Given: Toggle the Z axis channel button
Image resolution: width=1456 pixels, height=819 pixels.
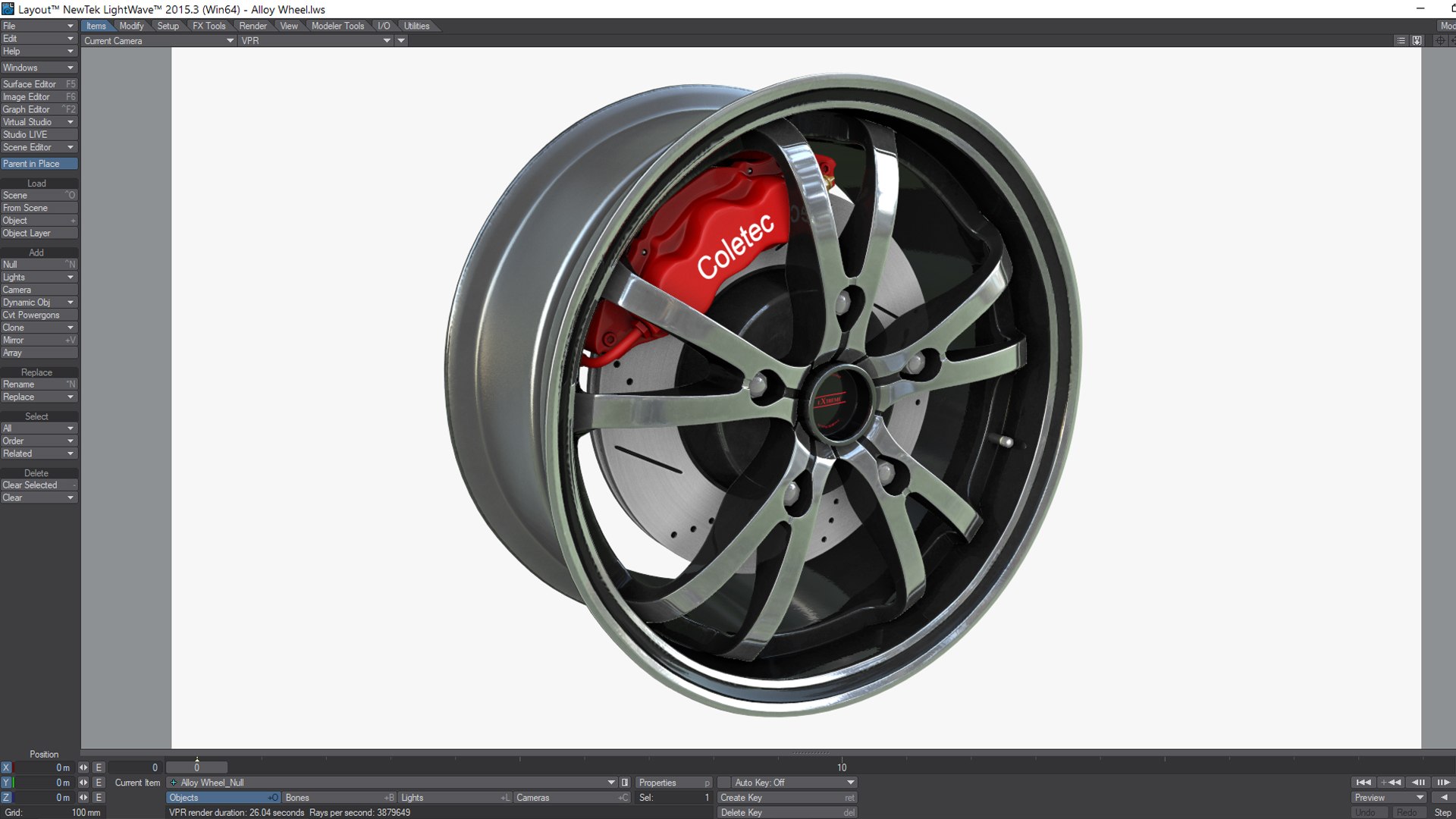Looking at the screenshot, I should click(6, 798).
